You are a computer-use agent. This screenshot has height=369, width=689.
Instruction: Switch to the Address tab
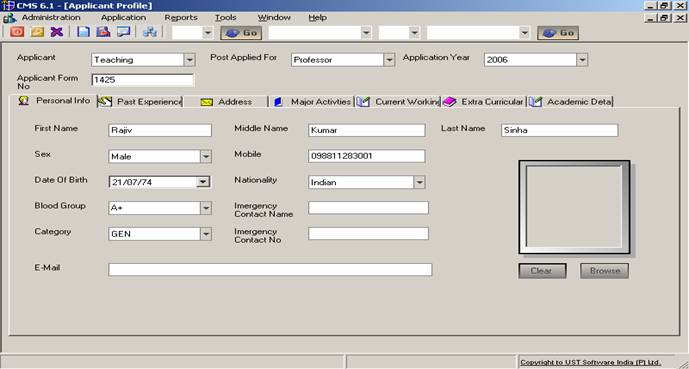click(226, 102)
